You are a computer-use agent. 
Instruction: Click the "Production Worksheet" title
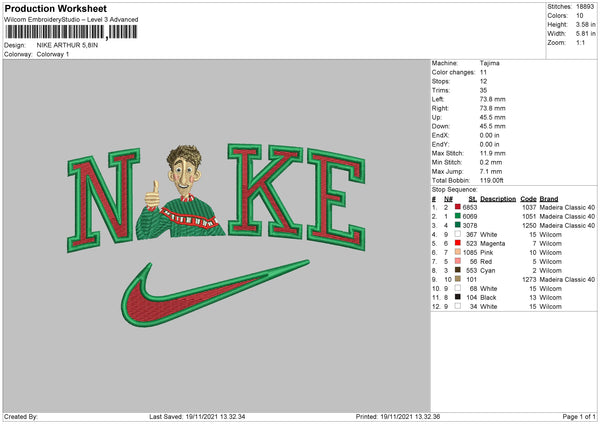tap(55, 8)
